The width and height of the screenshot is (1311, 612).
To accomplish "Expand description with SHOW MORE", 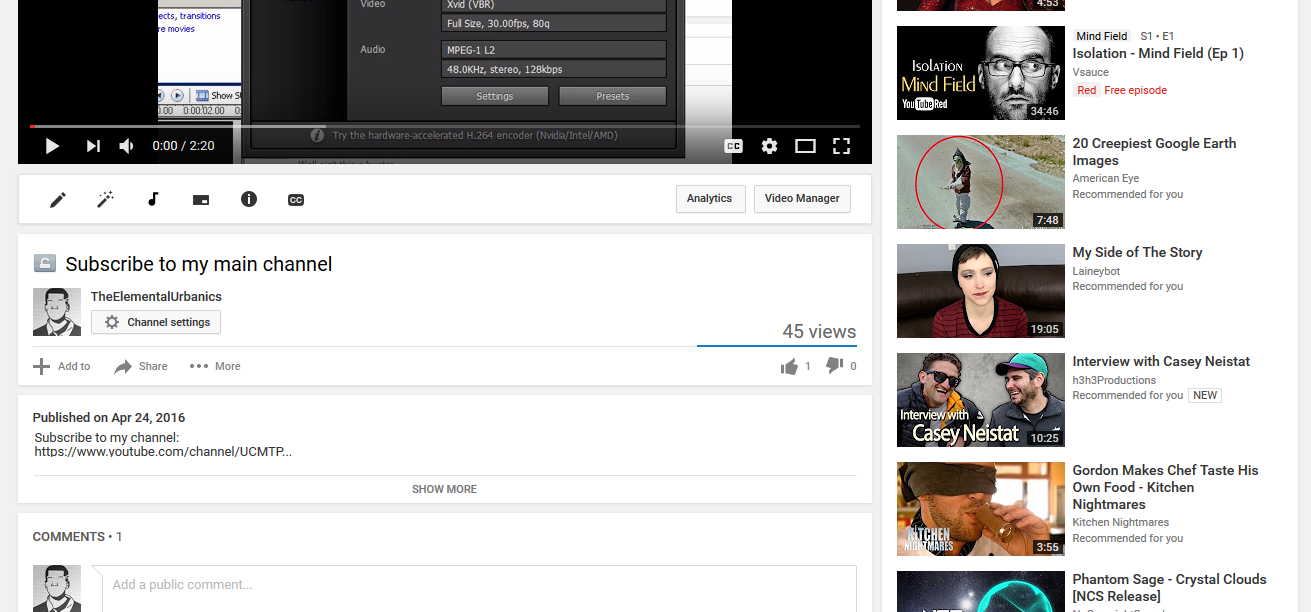I will 444,489.
